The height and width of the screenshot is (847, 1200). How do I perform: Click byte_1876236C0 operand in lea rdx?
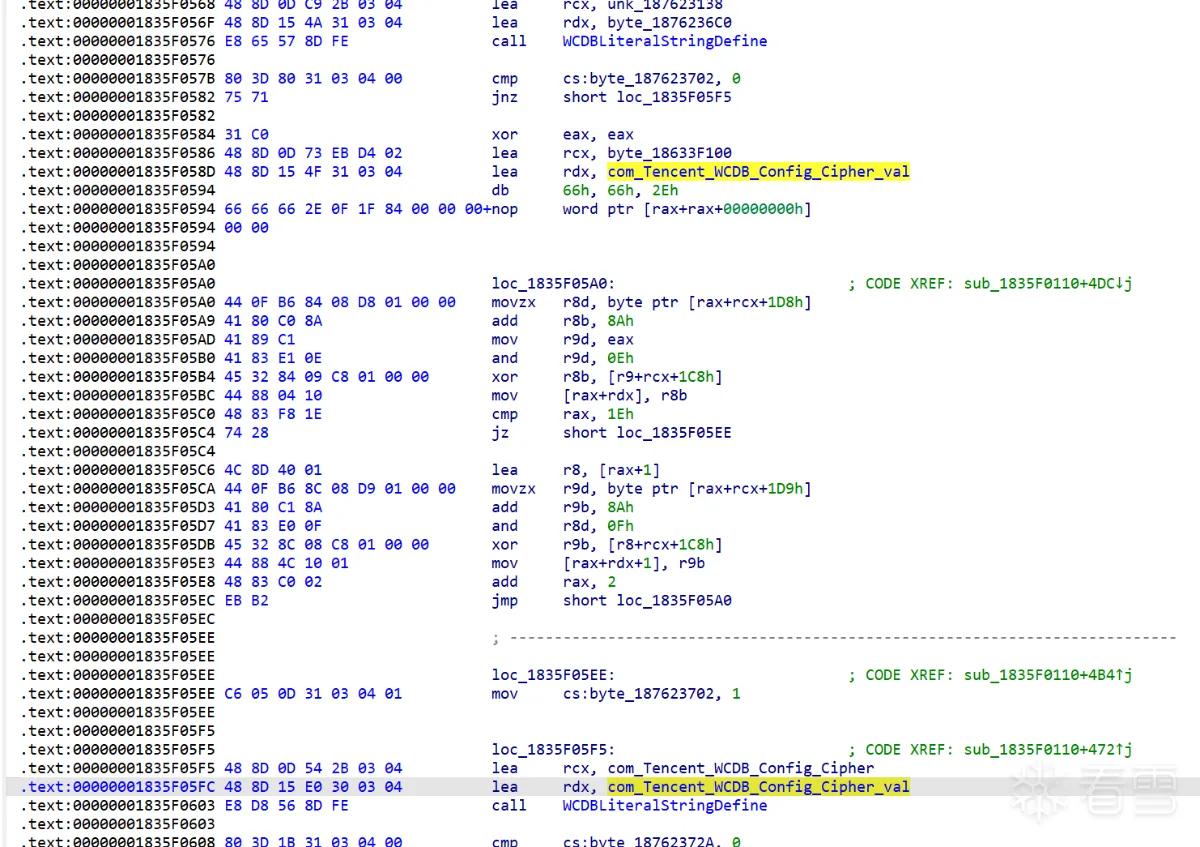(670, 22)
